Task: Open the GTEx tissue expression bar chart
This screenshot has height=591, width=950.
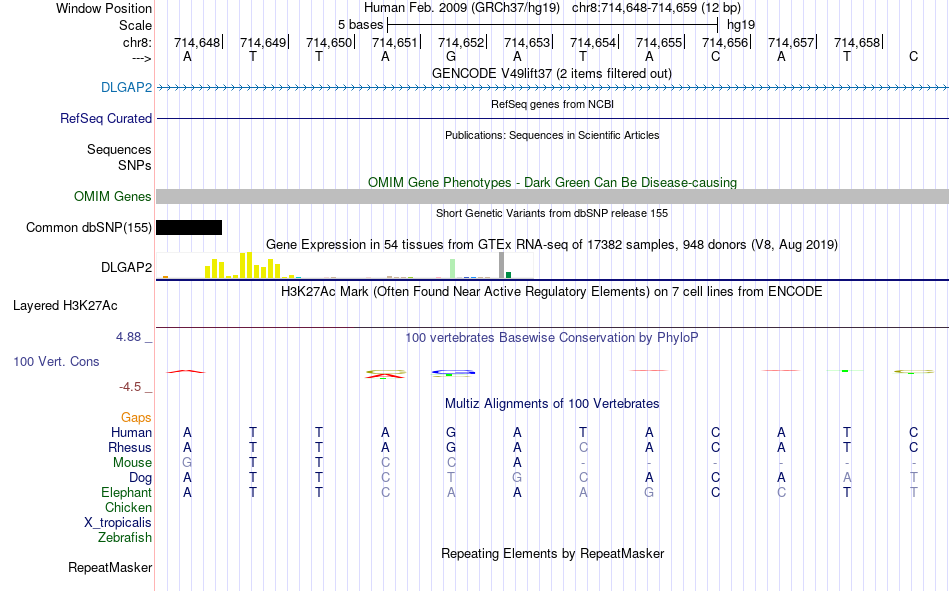Action: tap(345, 265)
